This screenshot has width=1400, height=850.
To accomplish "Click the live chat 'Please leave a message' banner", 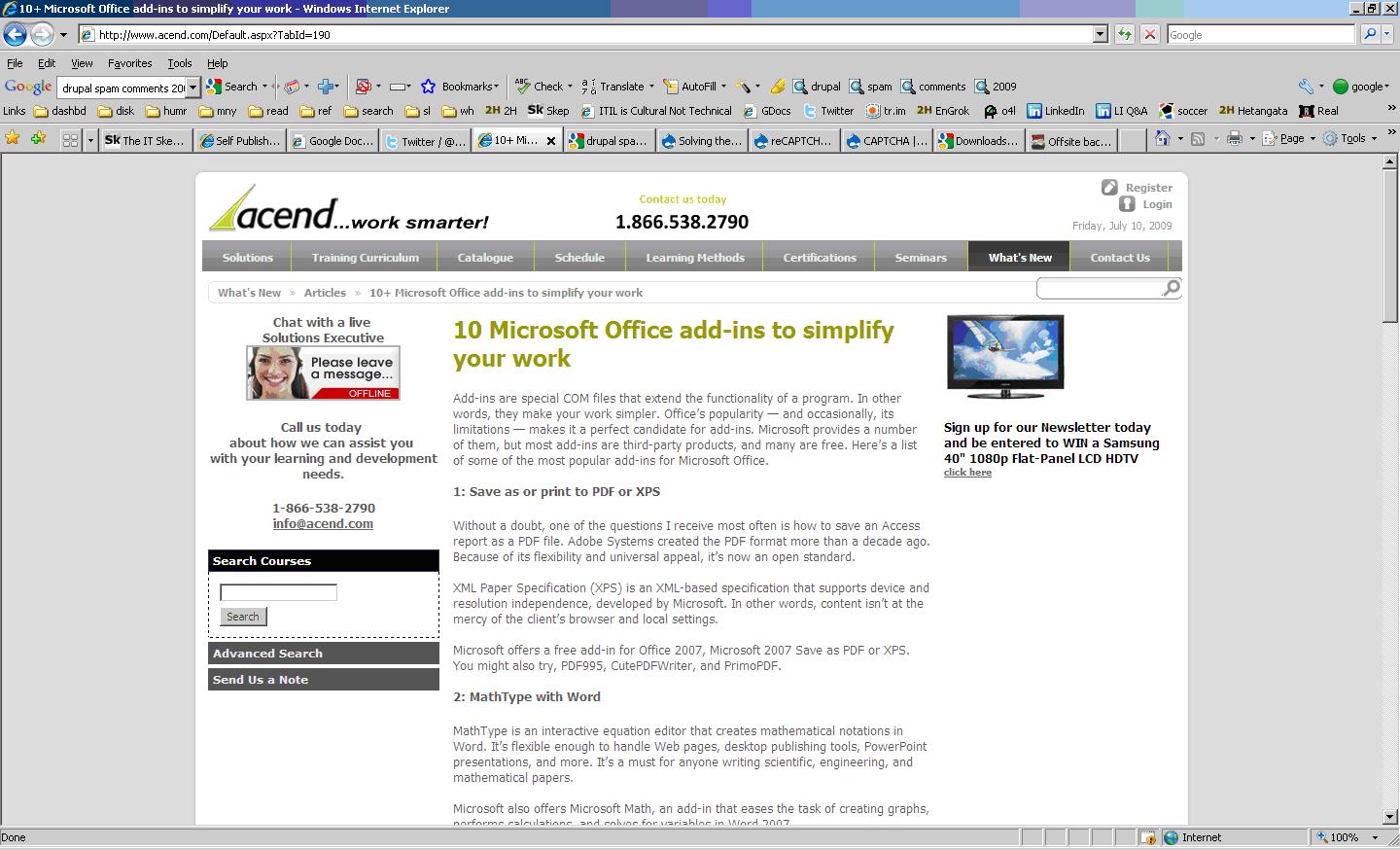I will click(x=323, y=372).
